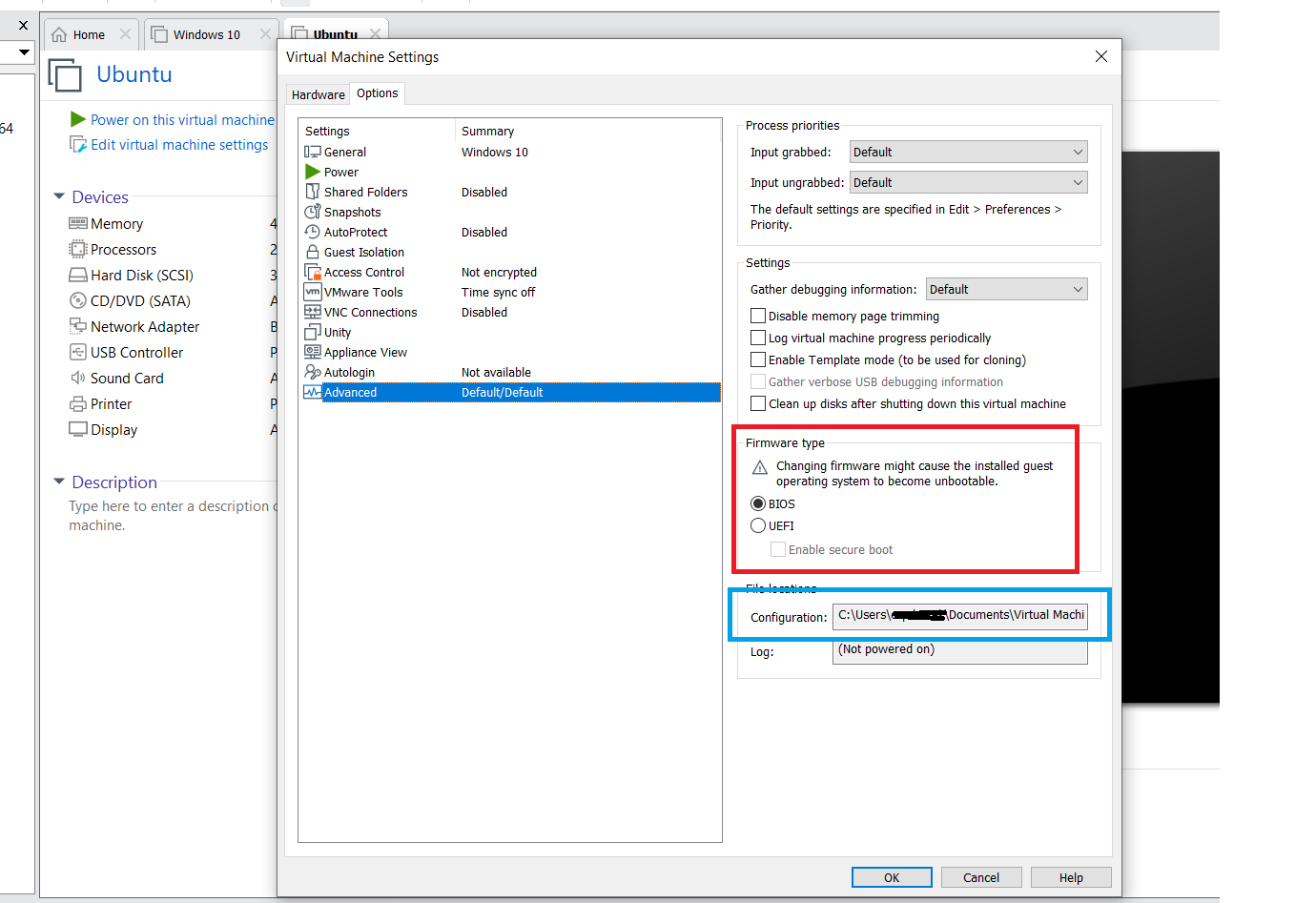1316x903 pixels.
Task: Click the green play icon to power on
Action: coord(78,119)
